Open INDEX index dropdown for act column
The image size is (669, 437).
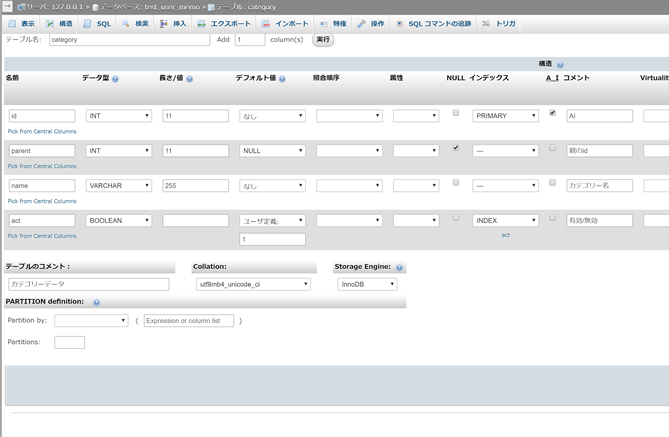coord(505,221)
